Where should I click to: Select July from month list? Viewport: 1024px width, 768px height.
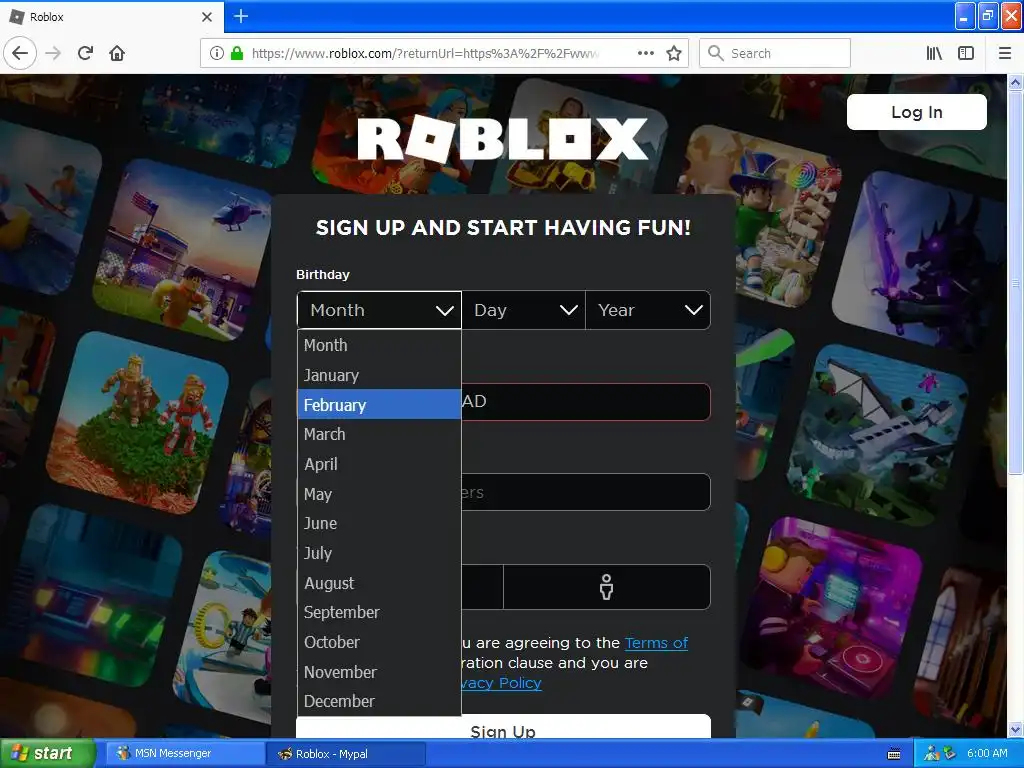click(379, 553)
